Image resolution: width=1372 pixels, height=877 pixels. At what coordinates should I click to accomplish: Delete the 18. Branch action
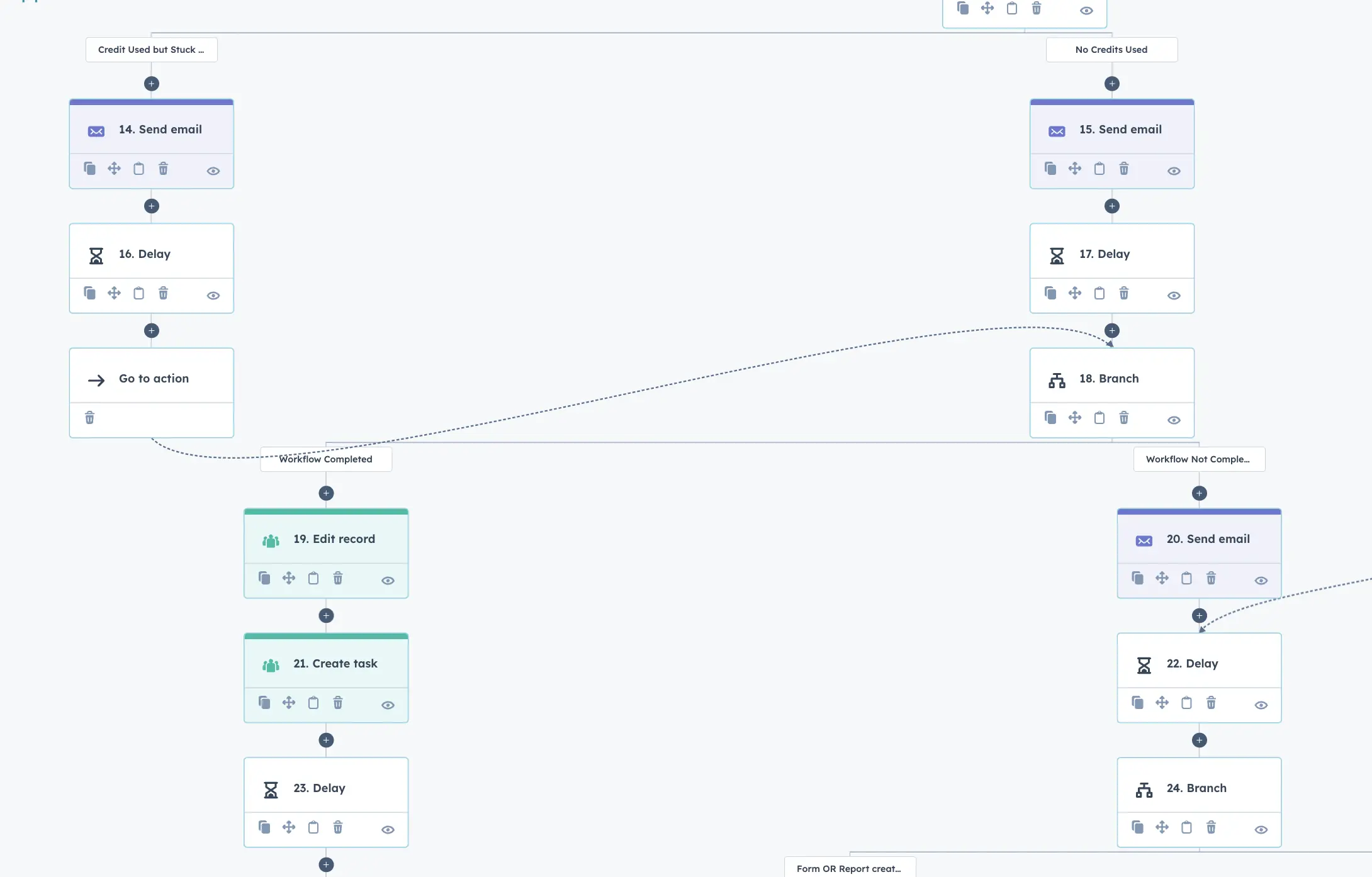(1124, 418)
